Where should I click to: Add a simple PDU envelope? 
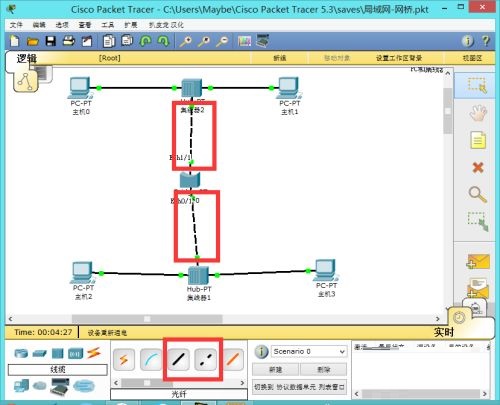(x=478, y=262)
